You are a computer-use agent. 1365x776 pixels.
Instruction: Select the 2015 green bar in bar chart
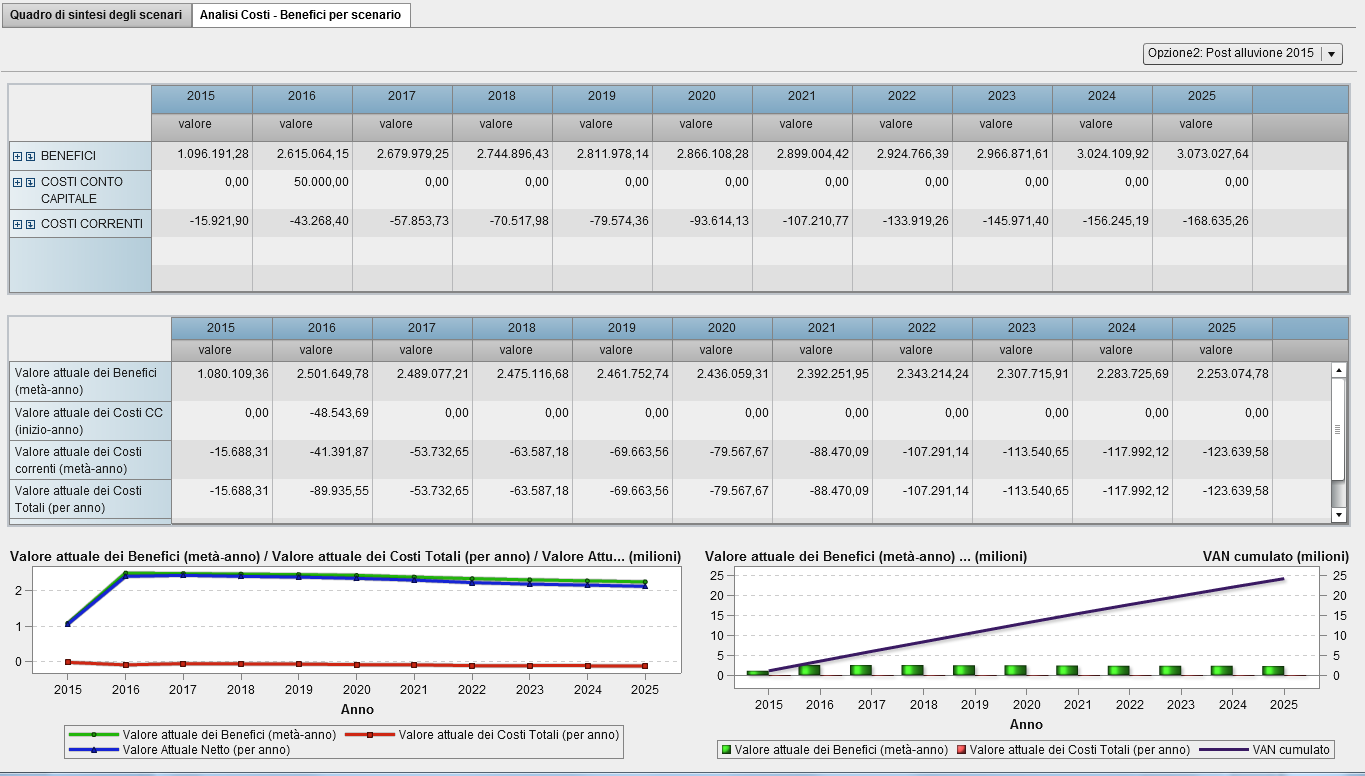pyautogui.click(x=757, y=672)
